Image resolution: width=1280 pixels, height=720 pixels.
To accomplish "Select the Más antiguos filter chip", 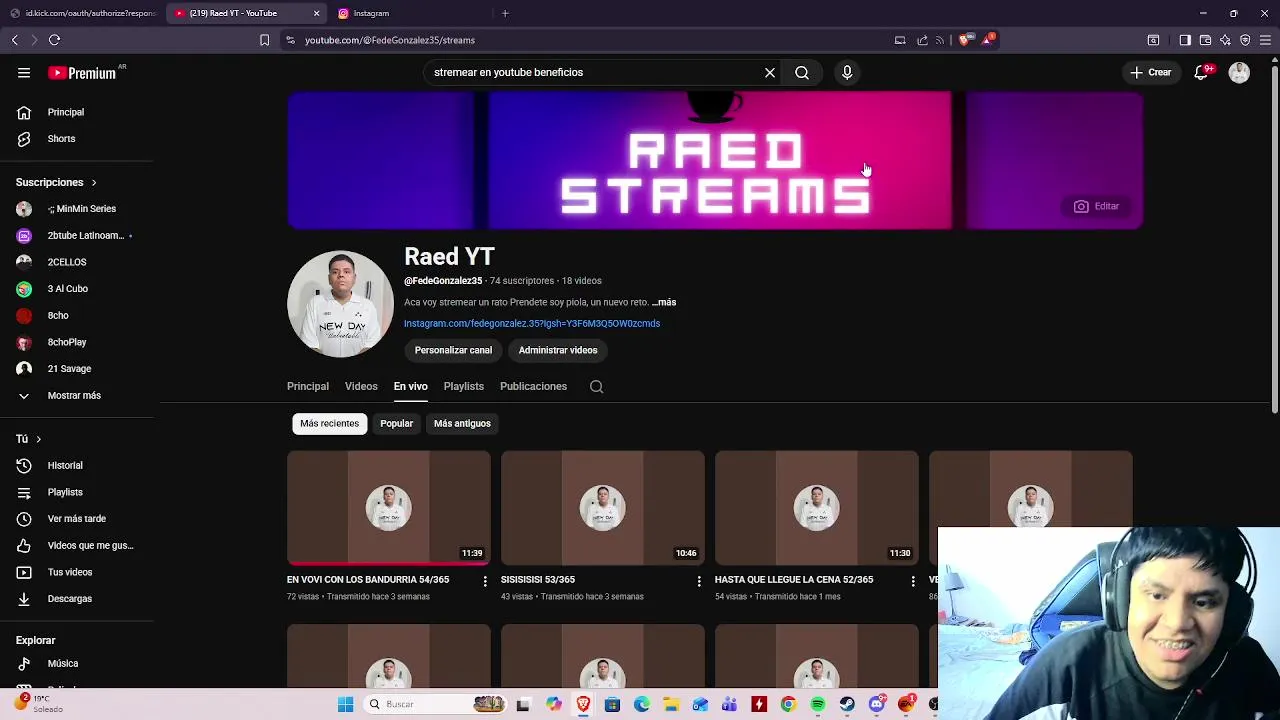I will (x=462, y=423).
